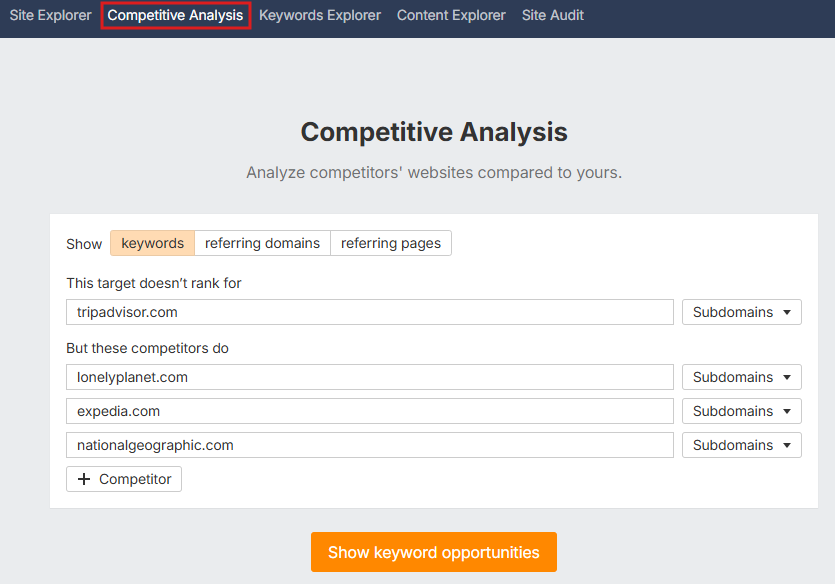Click Show keyword opportunities
Screen dimensions: 835x584
[433, 552]
